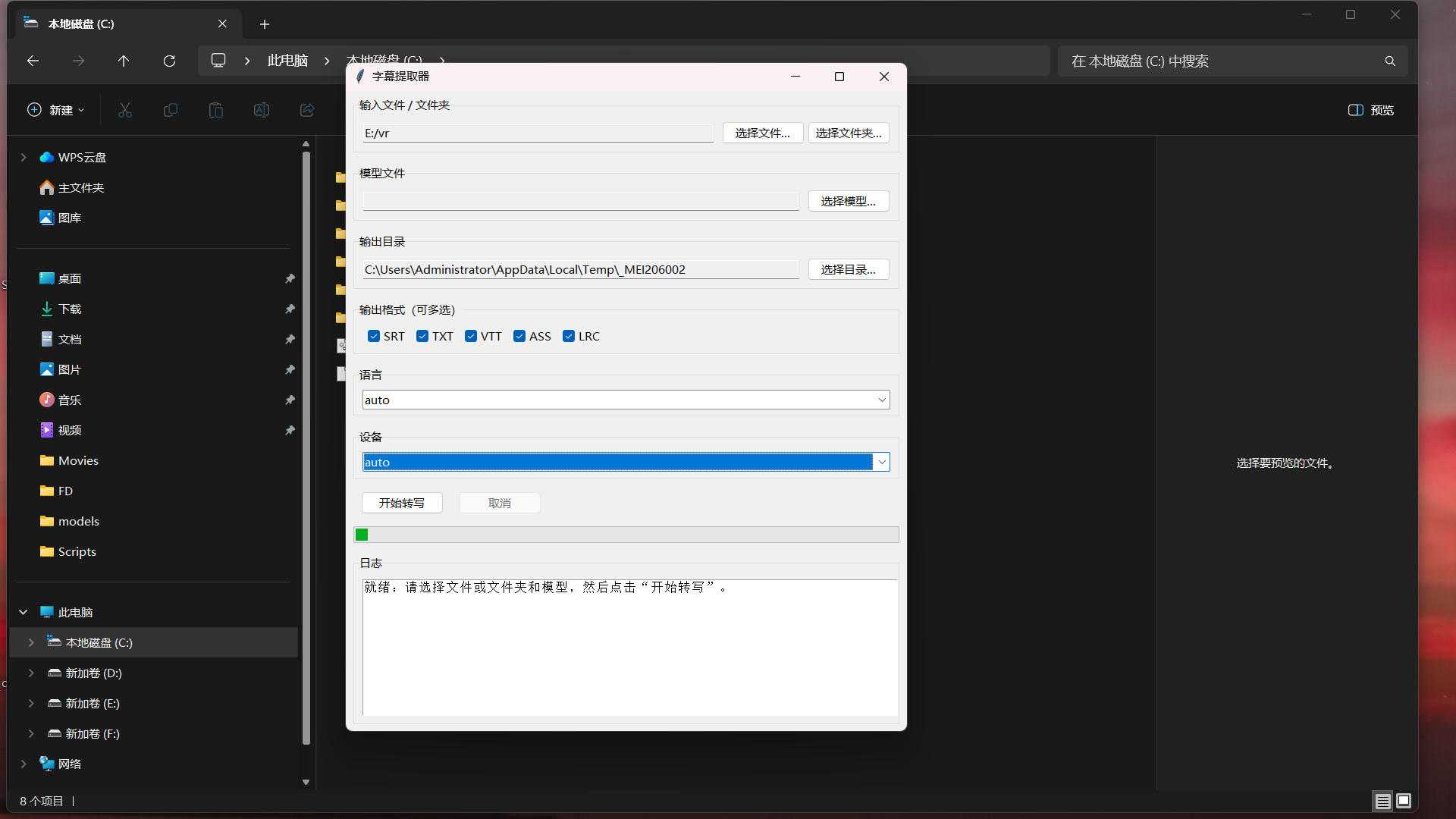
Task: Switch to large thumbnails view icon in status bar
Action: (1404, 801)
